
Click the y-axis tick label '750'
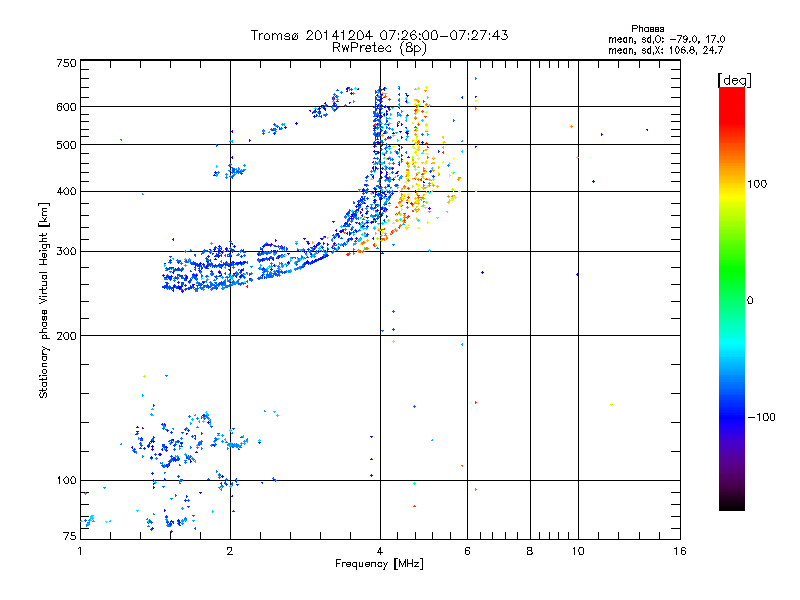pos(66,63)
